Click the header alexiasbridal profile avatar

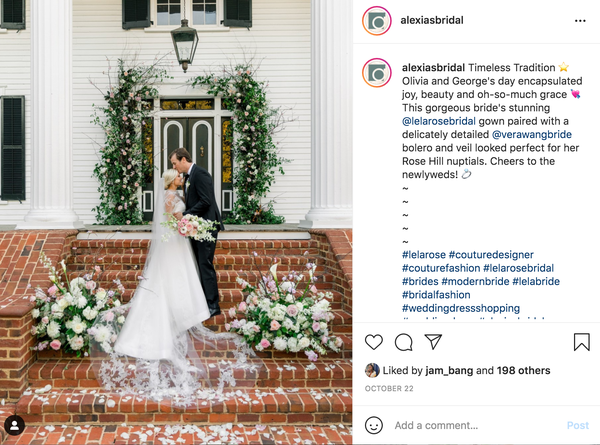pyautogui.click(x=377, y=21)
